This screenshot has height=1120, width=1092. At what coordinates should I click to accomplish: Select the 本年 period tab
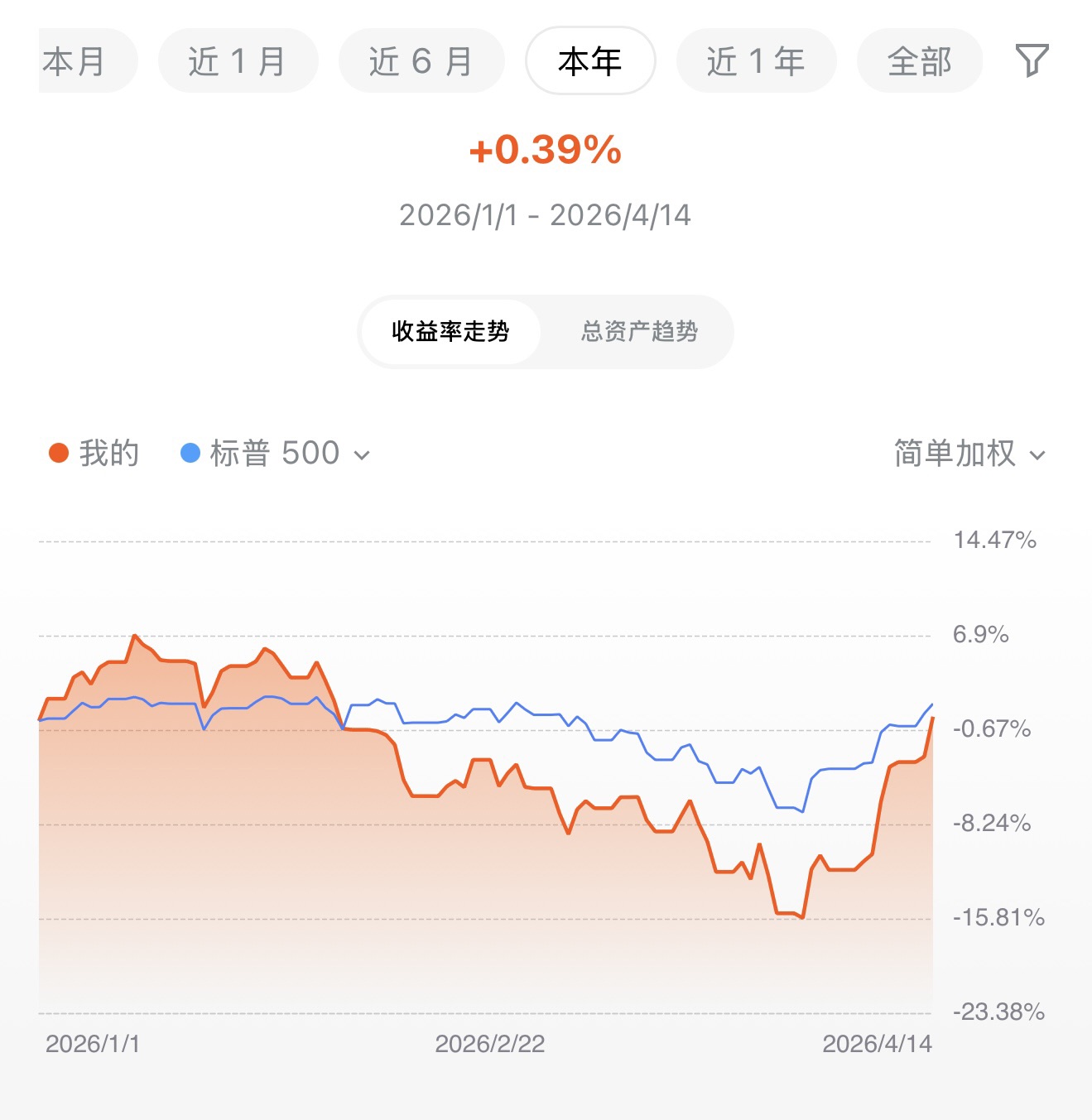tap(590, 60)
